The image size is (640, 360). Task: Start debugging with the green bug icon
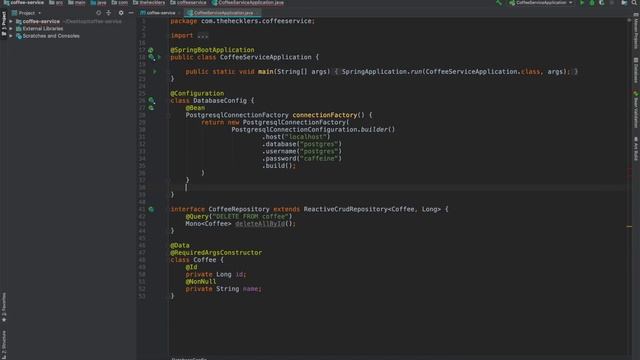(592, 3)
